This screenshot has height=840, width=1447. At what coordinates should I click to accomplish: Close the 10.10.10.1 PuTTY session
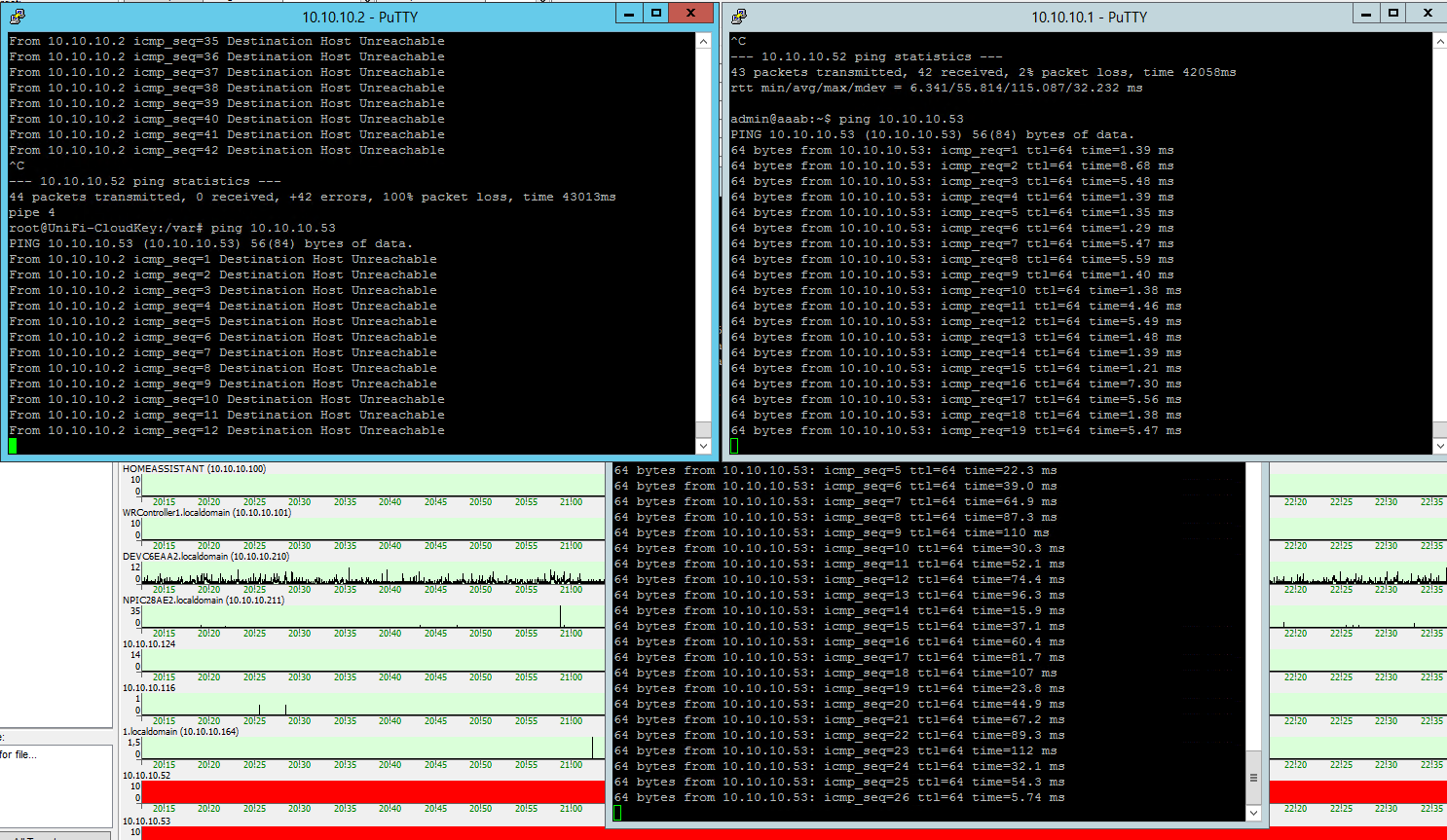click(1428, 14)
